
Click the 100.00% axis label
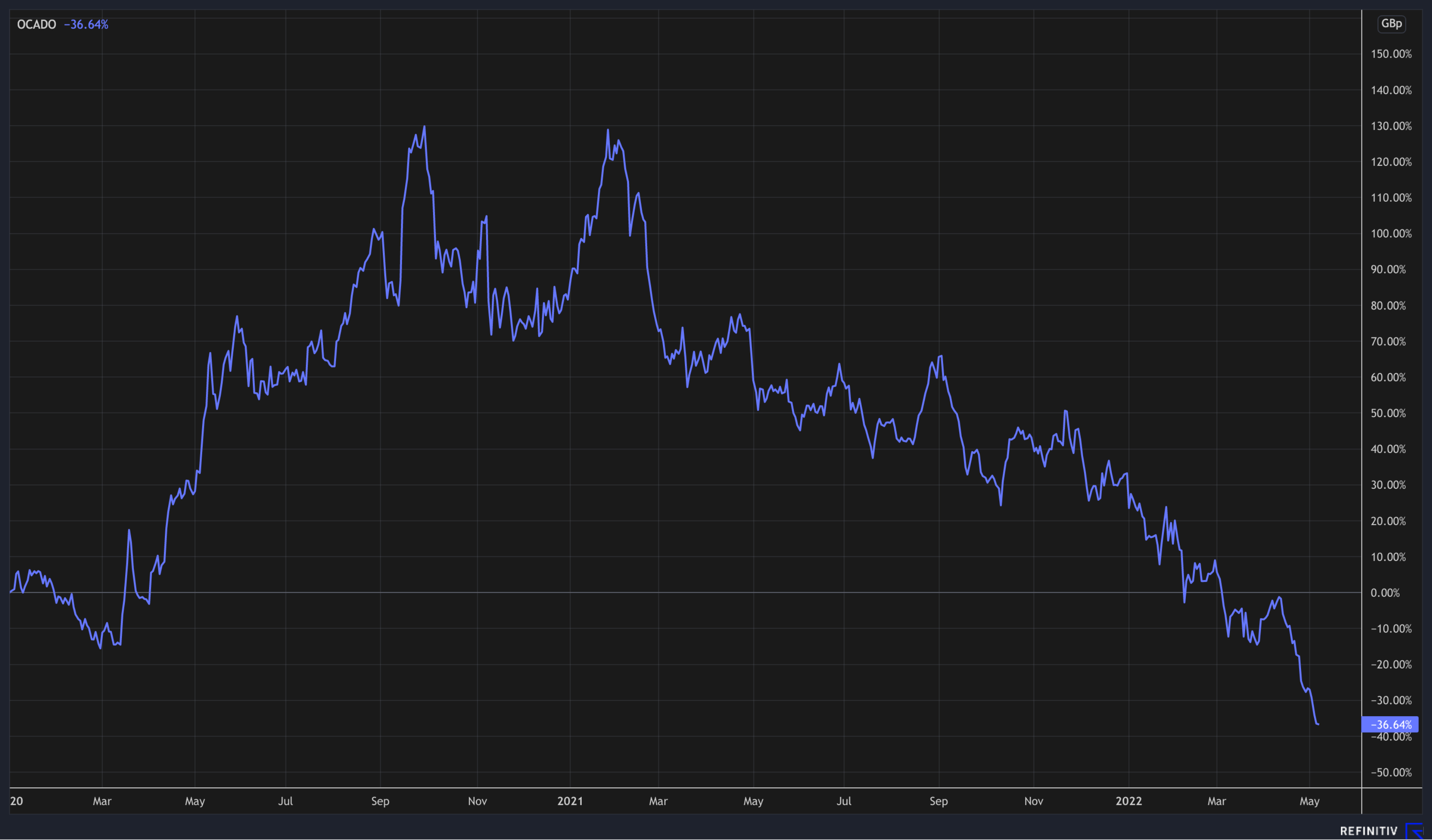coord(1391,234)
